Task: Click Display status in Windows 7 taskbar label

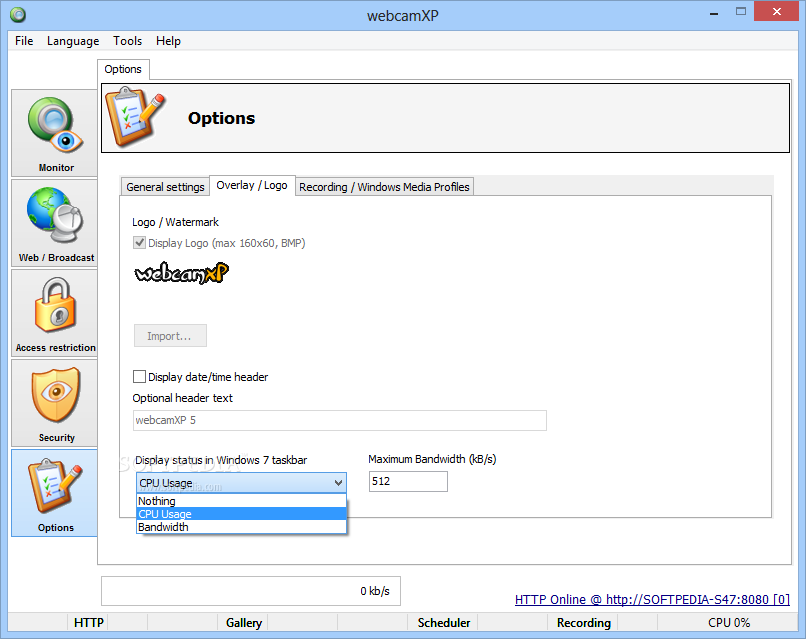Action: click(221, 460)
